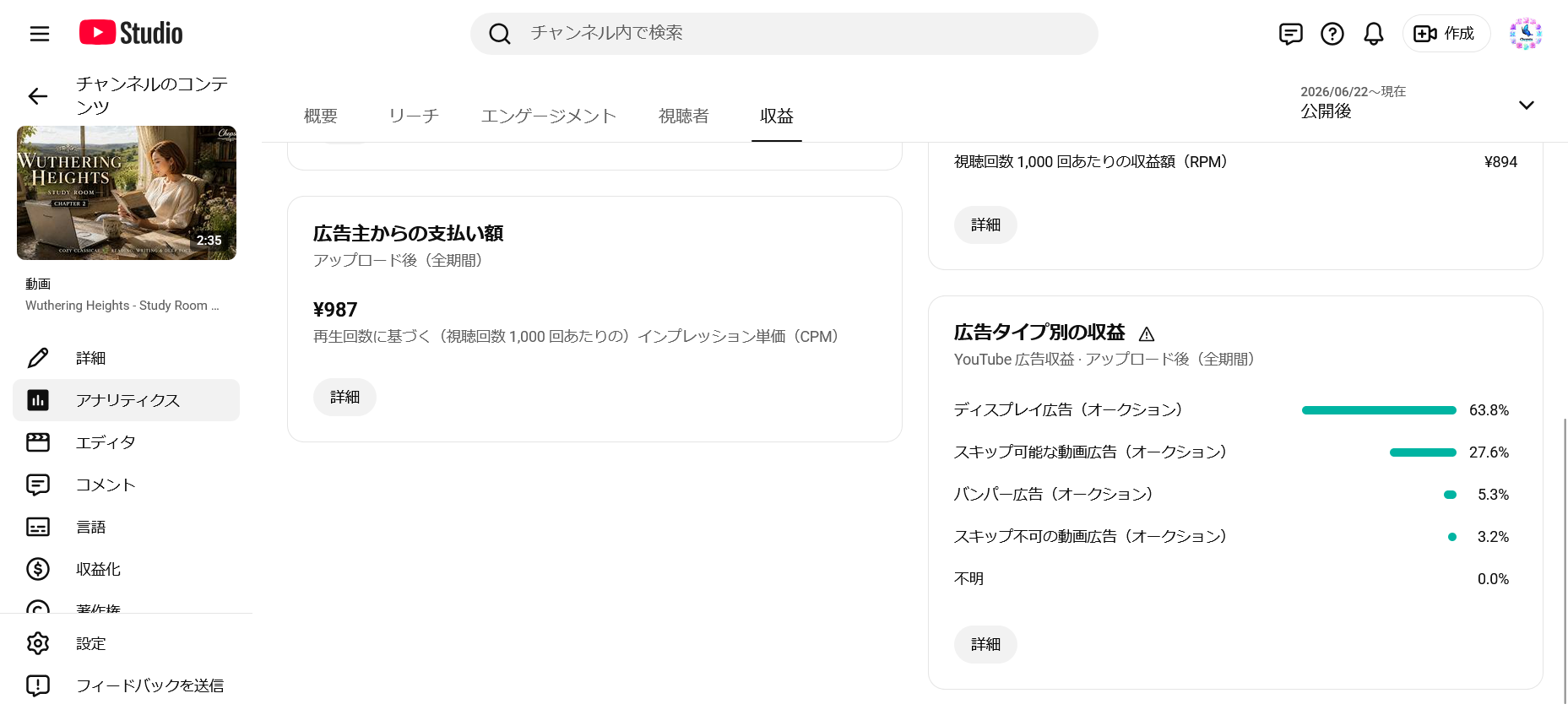Screen dimensions: 1568x715
Task: Open the comments feedback icon in header
Action: coord(1290,34)
